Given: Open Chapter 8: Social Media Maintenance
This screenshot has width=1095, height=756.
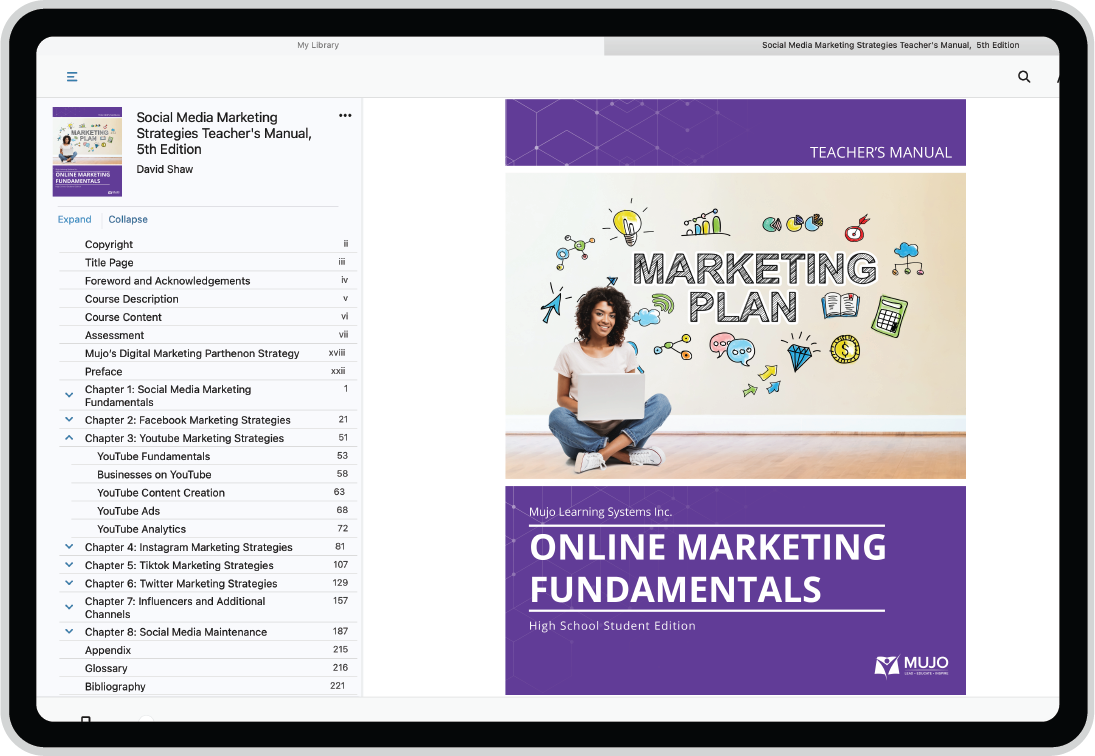Looking at the screenshot, I should 176,632.
